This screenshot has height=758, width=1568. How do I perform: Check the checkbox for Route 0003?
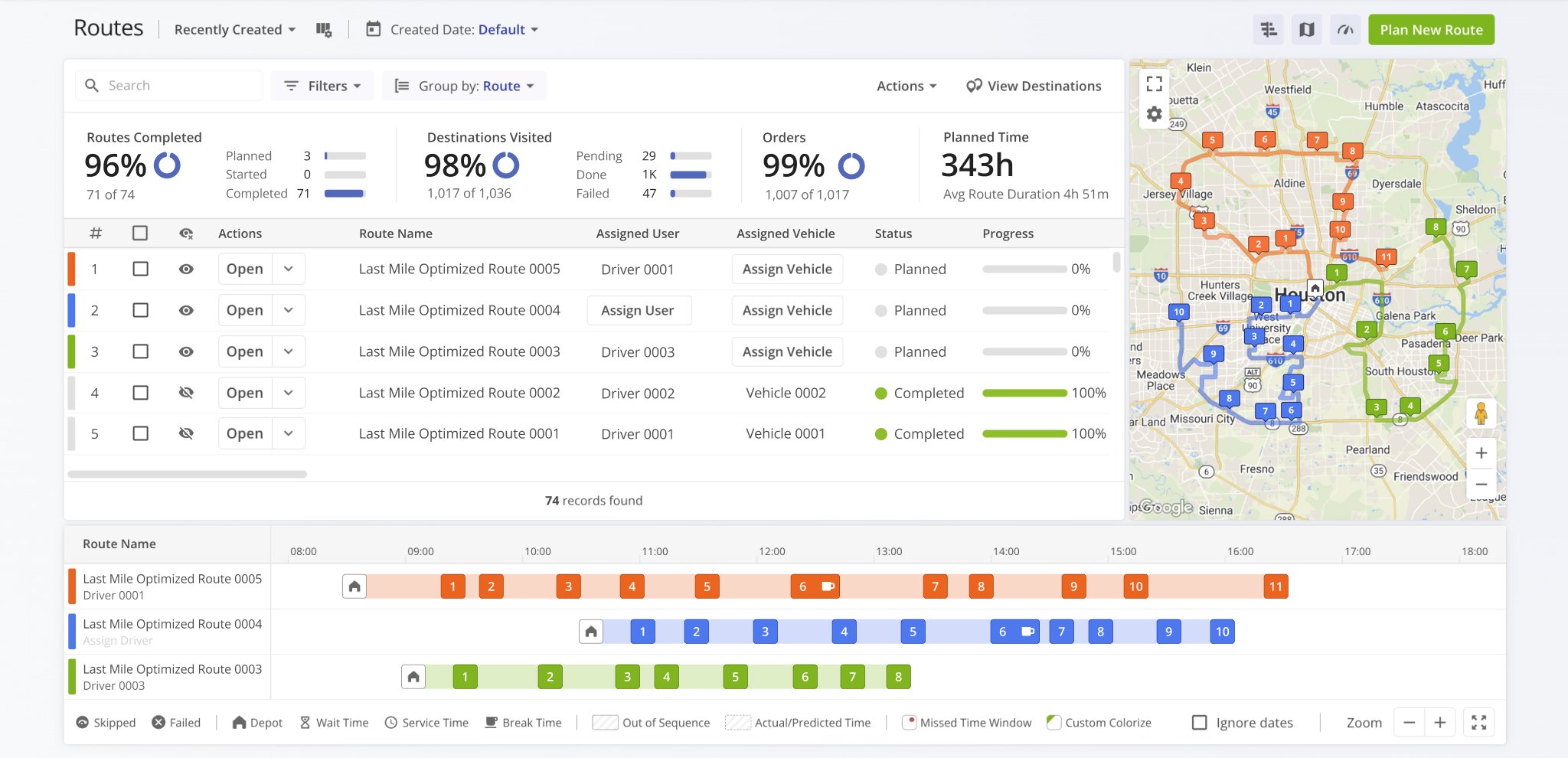[x=140, y=351]
